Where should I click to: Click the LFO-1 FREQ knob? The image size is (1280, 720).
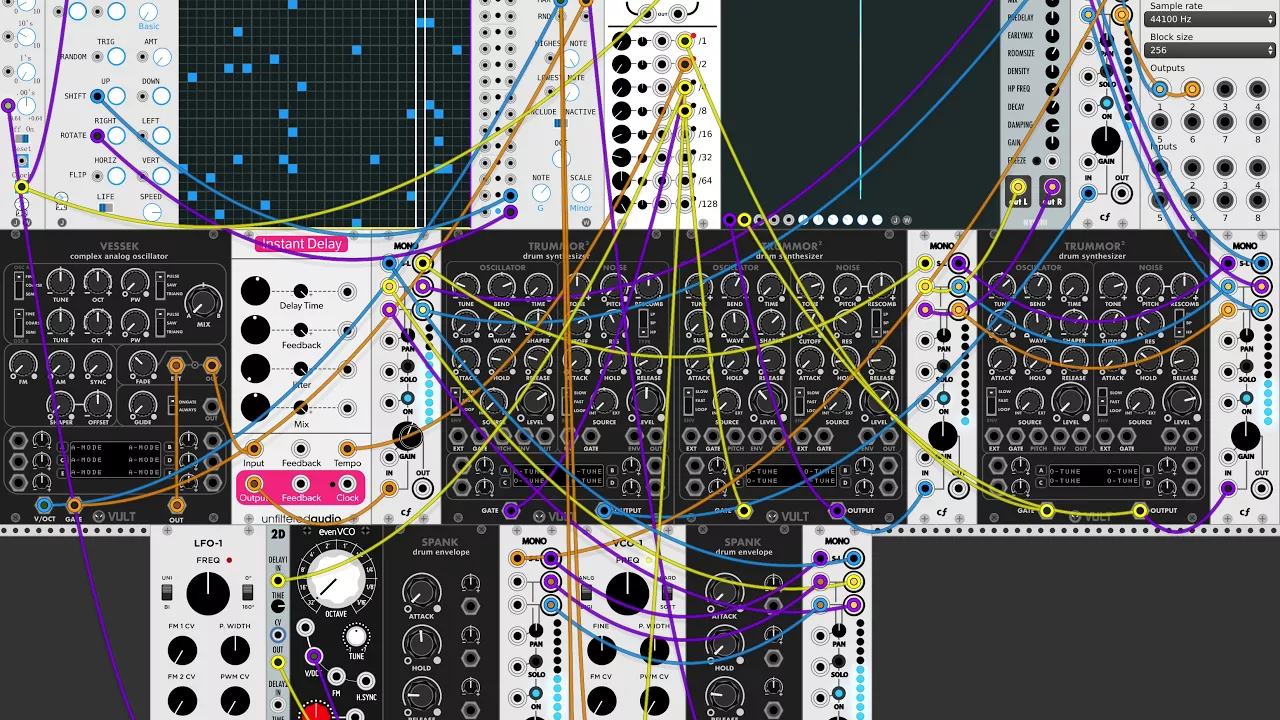(208, 594)
